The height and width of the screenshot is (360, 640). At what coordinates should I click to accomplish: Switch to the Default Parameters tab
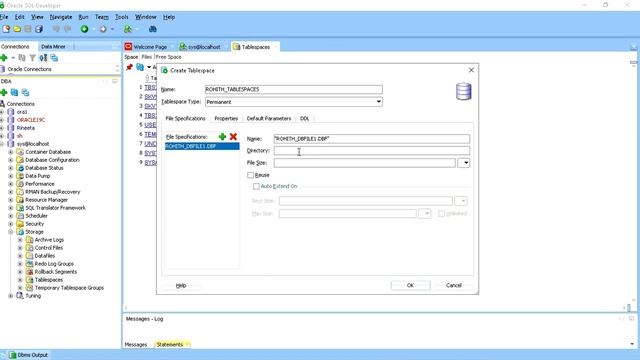(x=269, y=118)
